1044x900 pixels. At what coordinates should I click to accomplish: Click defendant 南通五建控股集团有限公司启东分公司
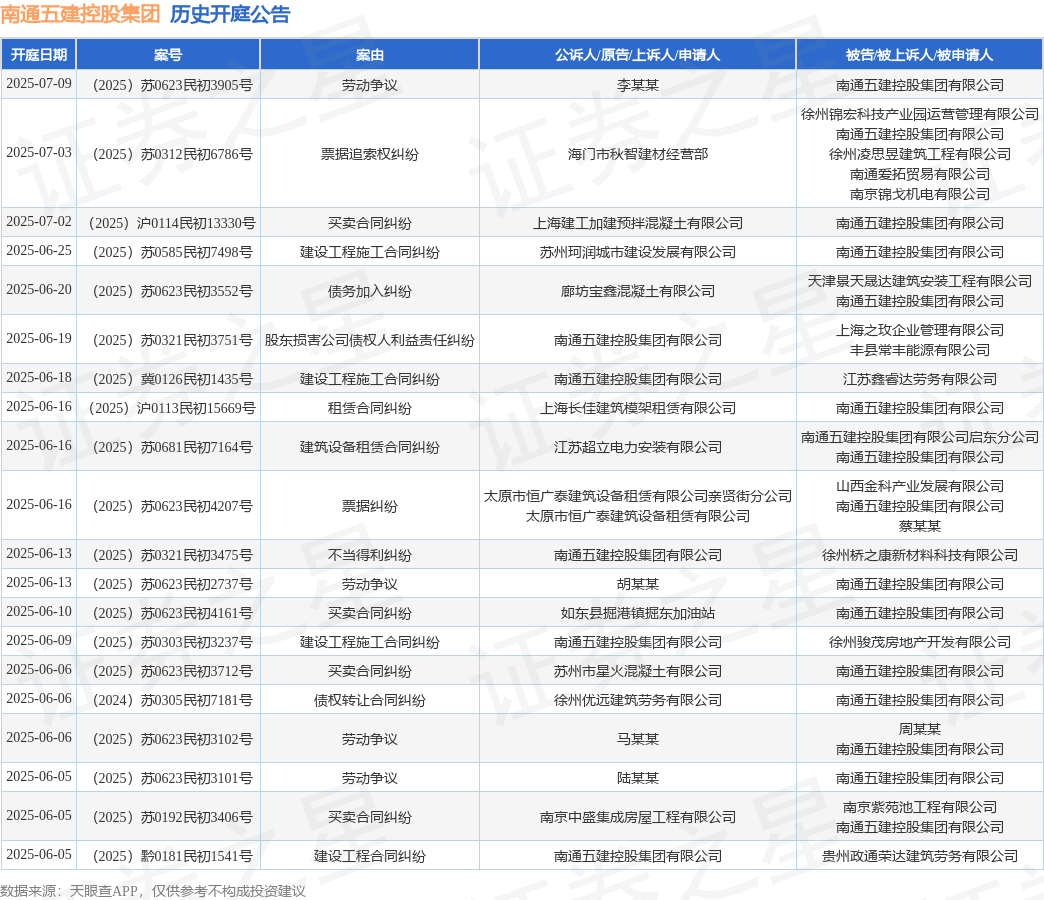point(919,437)
